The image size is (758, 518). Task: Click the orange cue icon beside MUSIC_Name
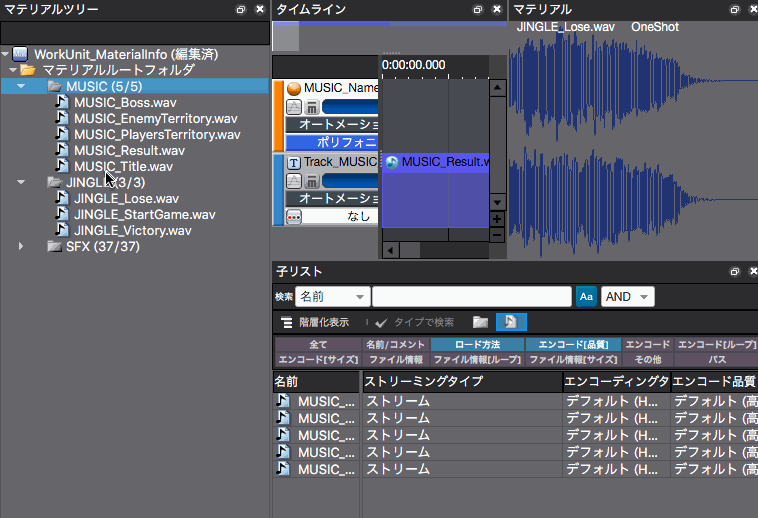294,88
